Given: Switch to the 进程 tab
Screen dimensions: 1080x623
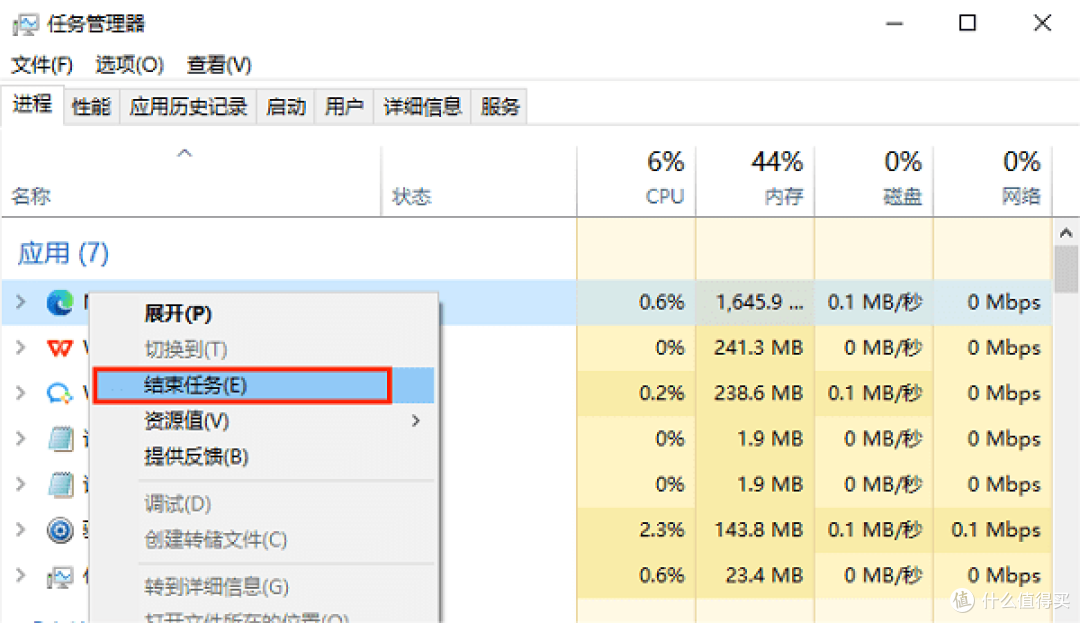Looking at the screenshot, I should pos(32,105).
